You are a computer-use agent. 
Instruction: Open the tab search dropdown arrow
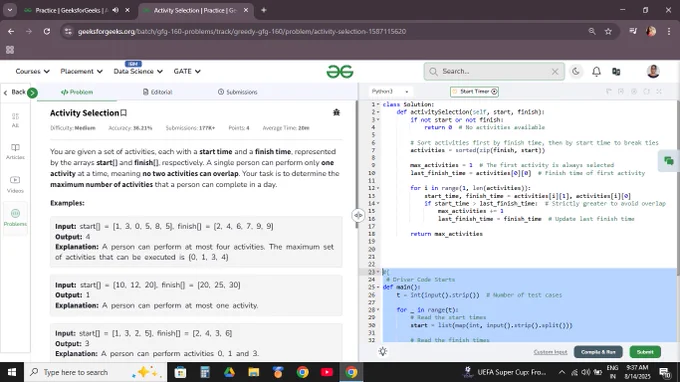click(10, 10)
